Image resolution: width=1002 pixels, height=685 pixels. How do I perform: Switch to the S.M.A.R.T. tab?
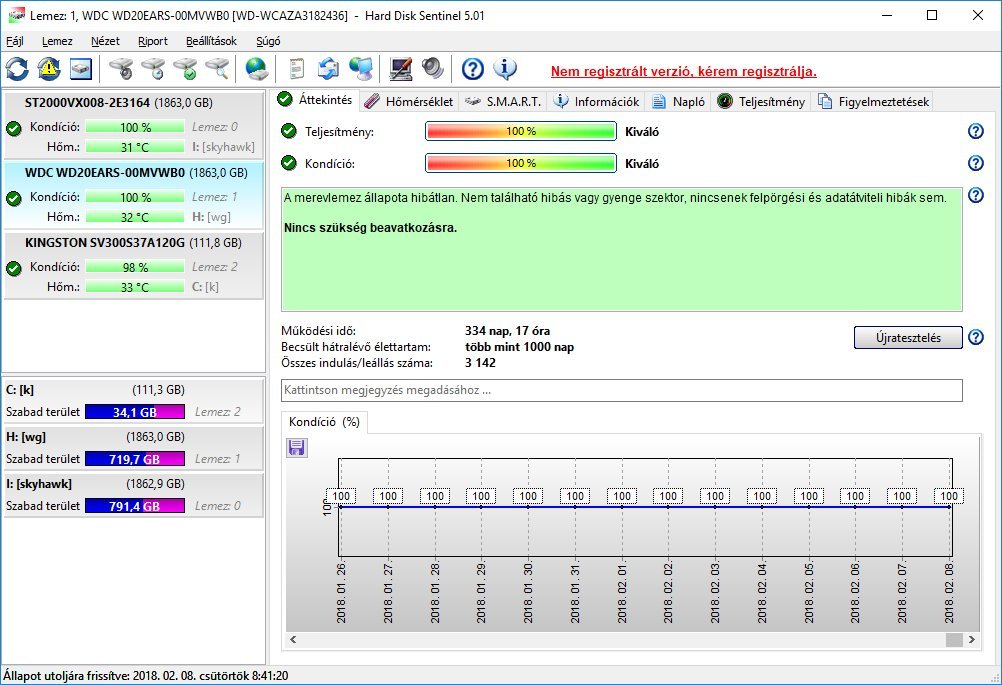click(x=503, y=102)
